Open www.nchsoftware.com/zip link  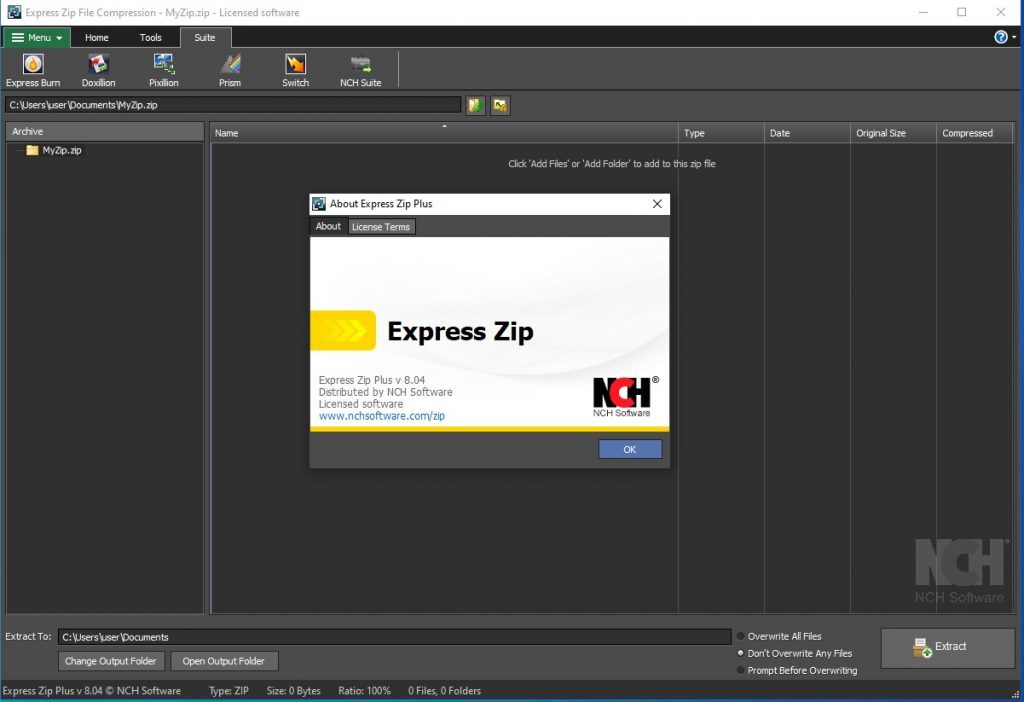pyautogui.click(x=381, y=416)
